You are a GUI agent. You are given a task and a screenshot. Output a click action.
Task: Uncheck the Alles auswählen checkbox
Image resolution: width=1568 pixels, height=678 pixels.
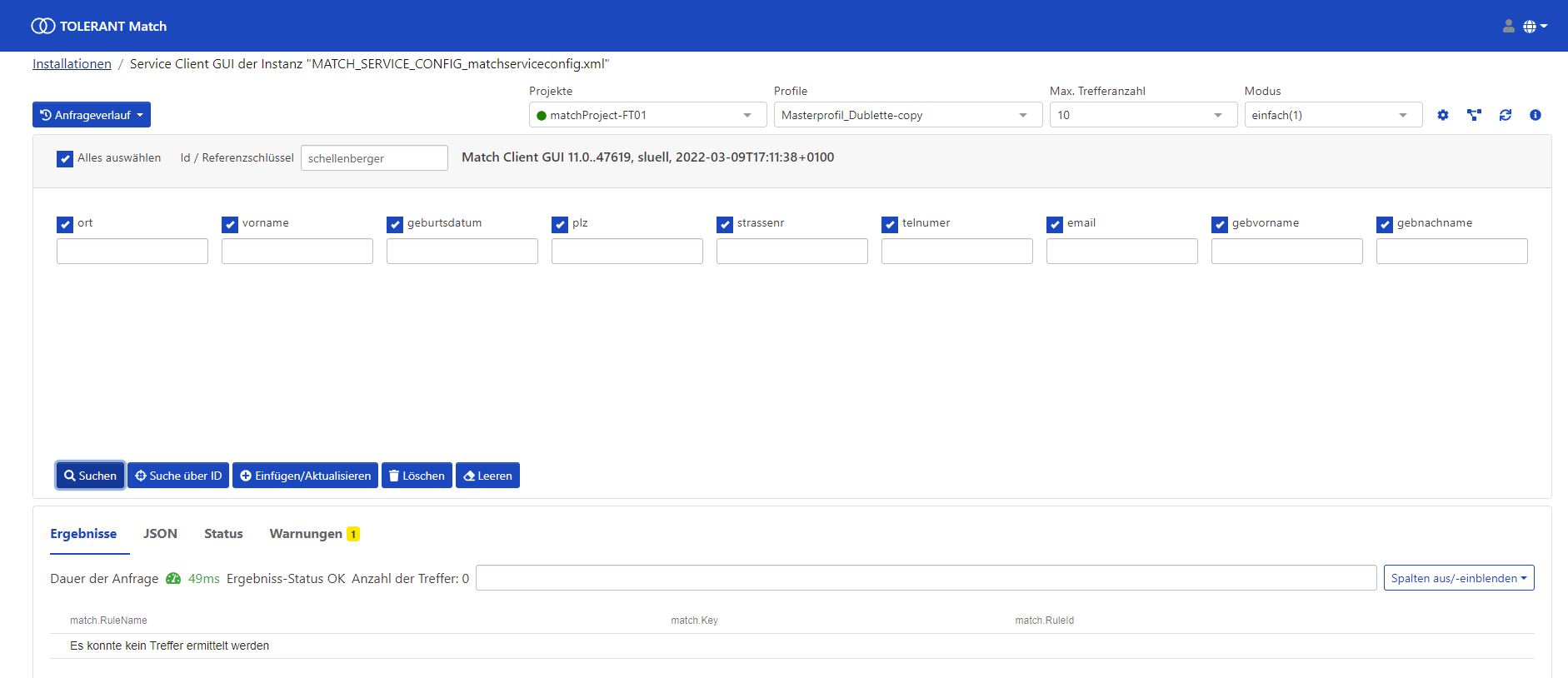[65, 158]
